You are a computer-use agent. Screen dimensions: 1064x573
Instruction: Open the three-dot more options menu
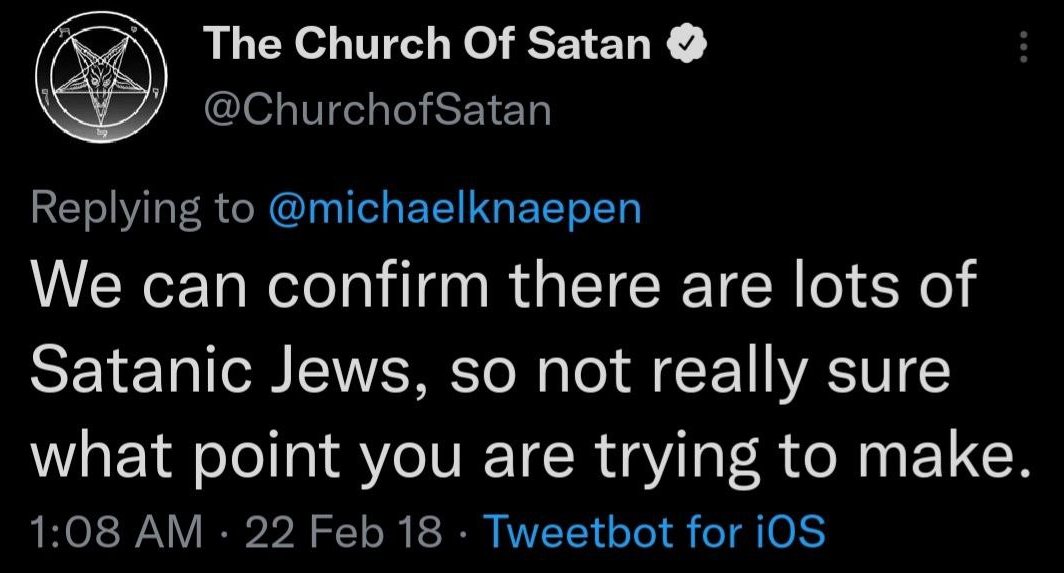pyautogui.click(x=1024, y=47)
